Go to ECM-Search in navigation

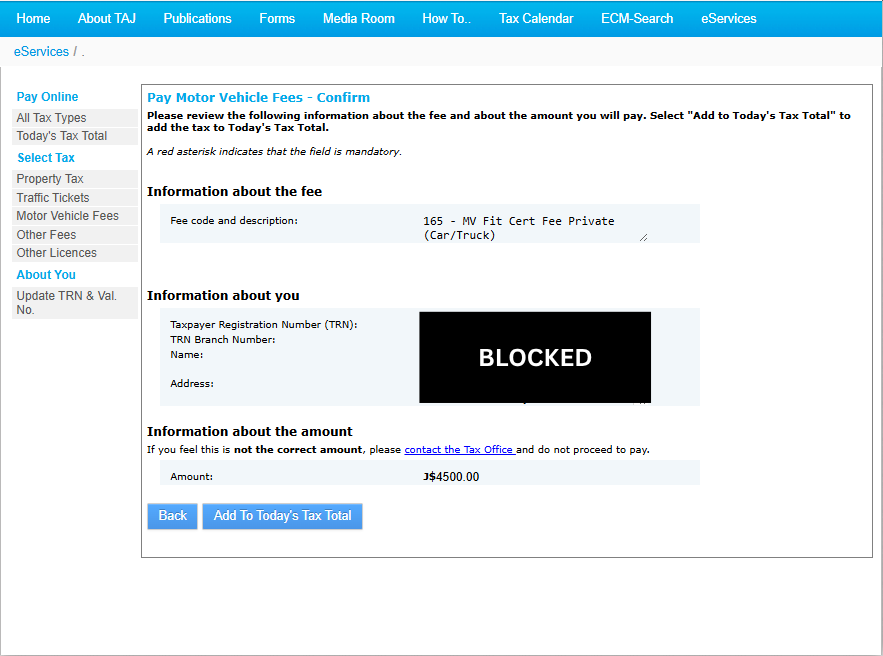[x=637, y=19]
